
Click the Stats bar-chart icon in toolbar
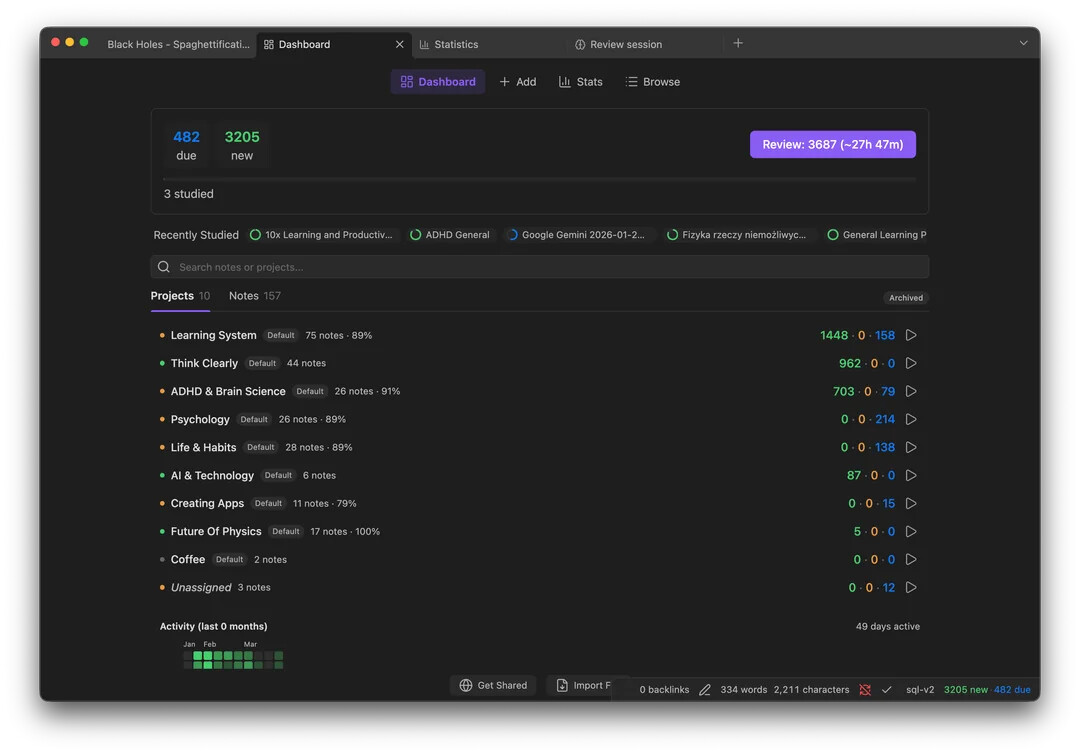[565, 82]
